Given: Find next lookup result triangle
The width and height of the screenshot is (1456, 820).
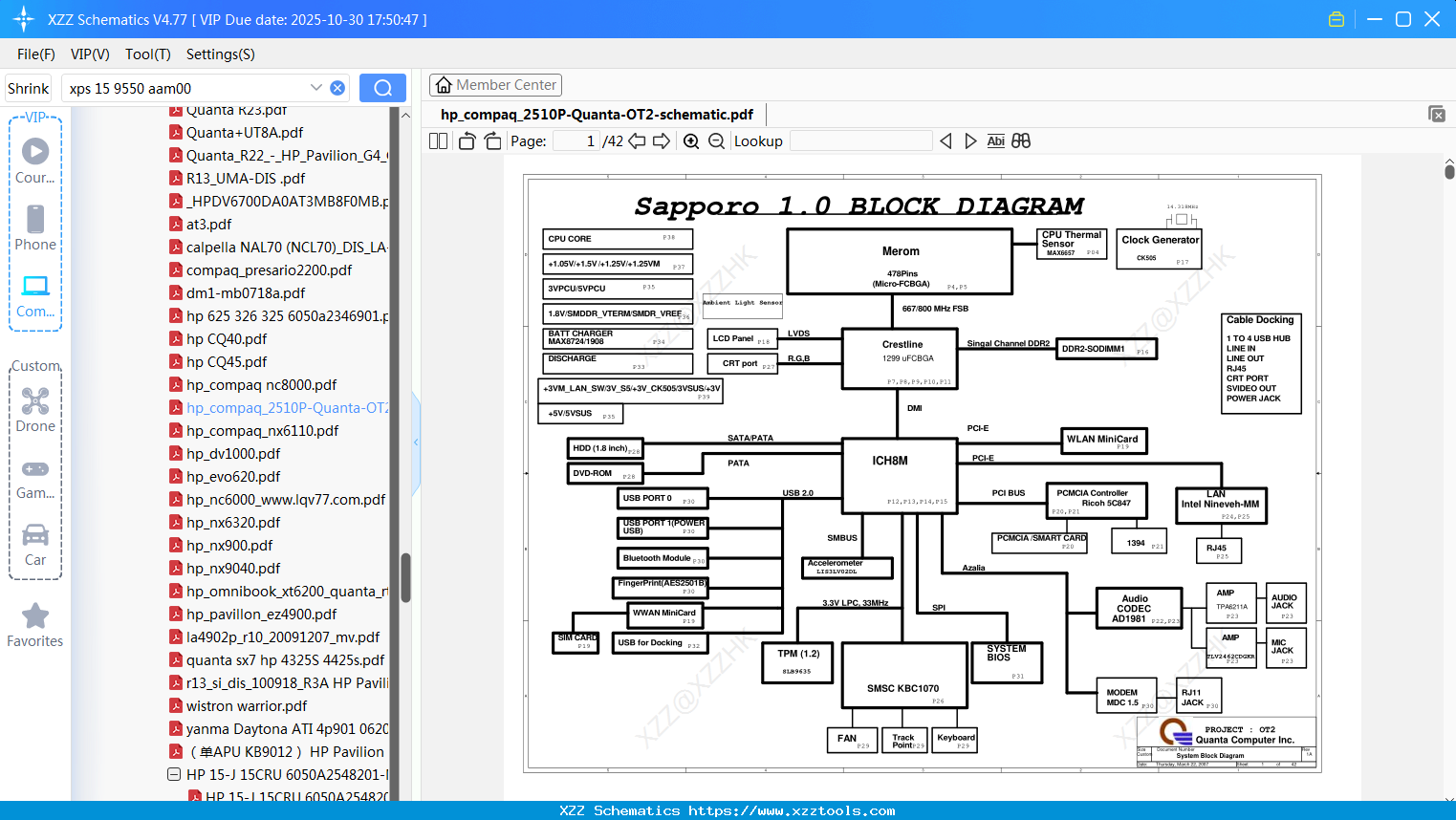Looking at the screenshot, I should click(x=970, y=141).
